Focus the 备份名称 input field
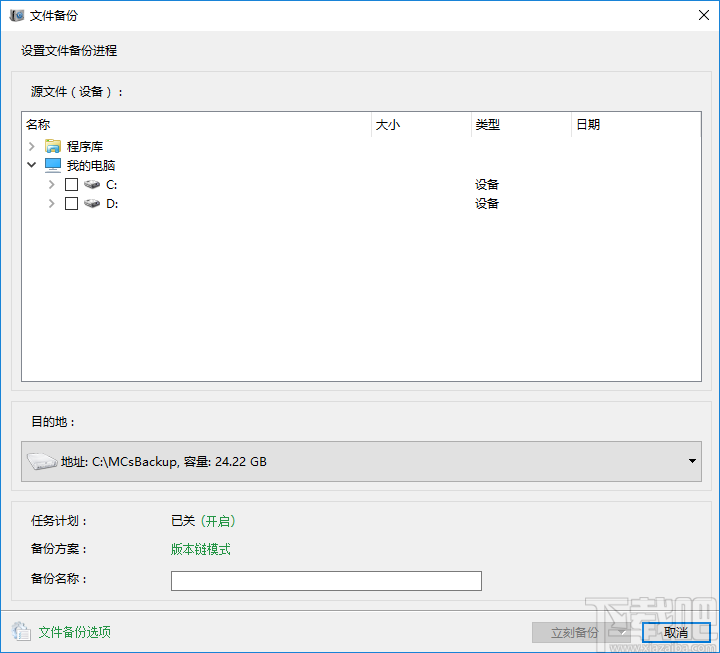Viewport: 720px width, 653px height. coord(326,581)
